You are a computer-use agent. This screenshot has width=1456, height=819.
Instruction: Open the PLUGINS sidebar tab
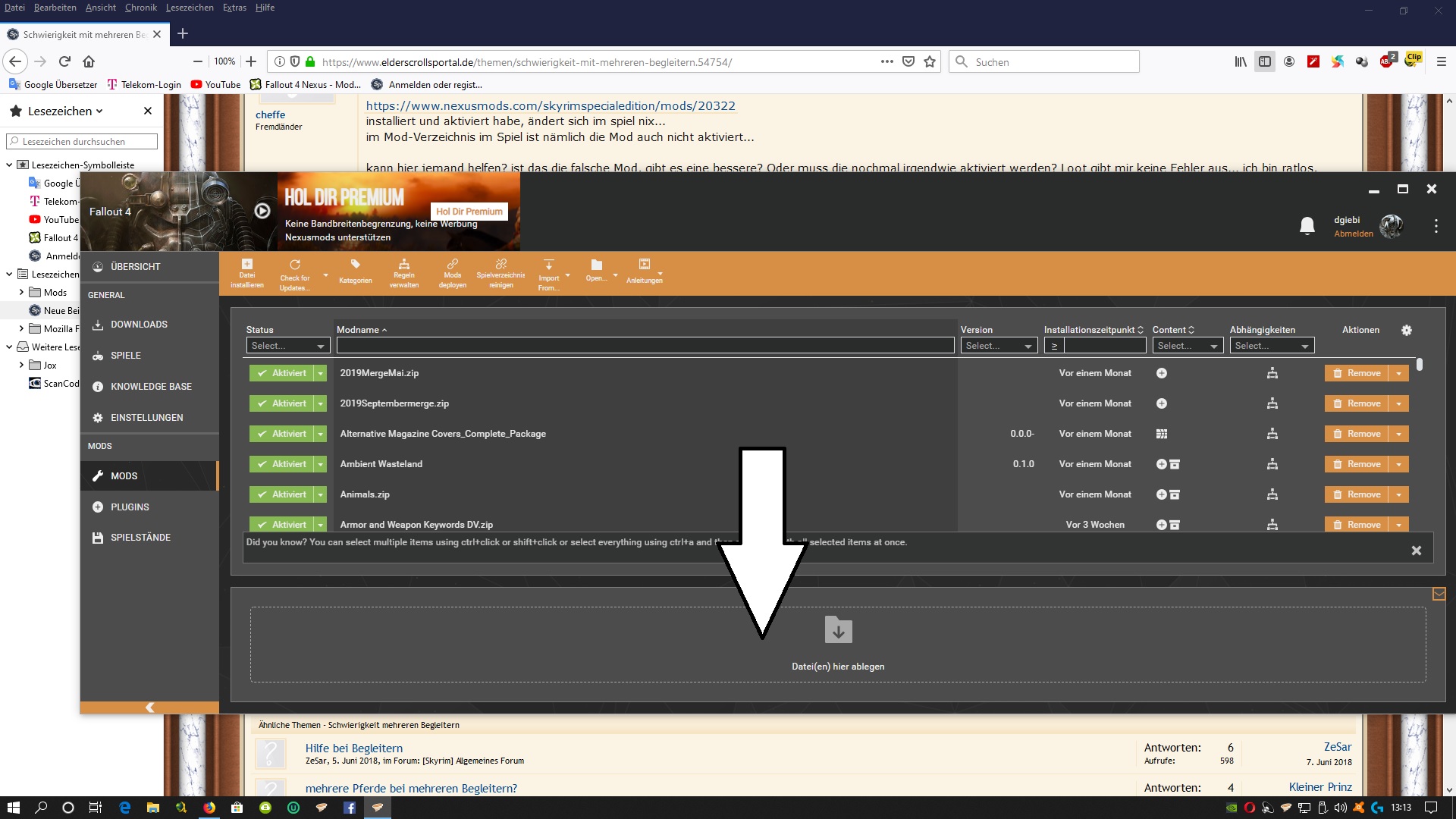130,507
